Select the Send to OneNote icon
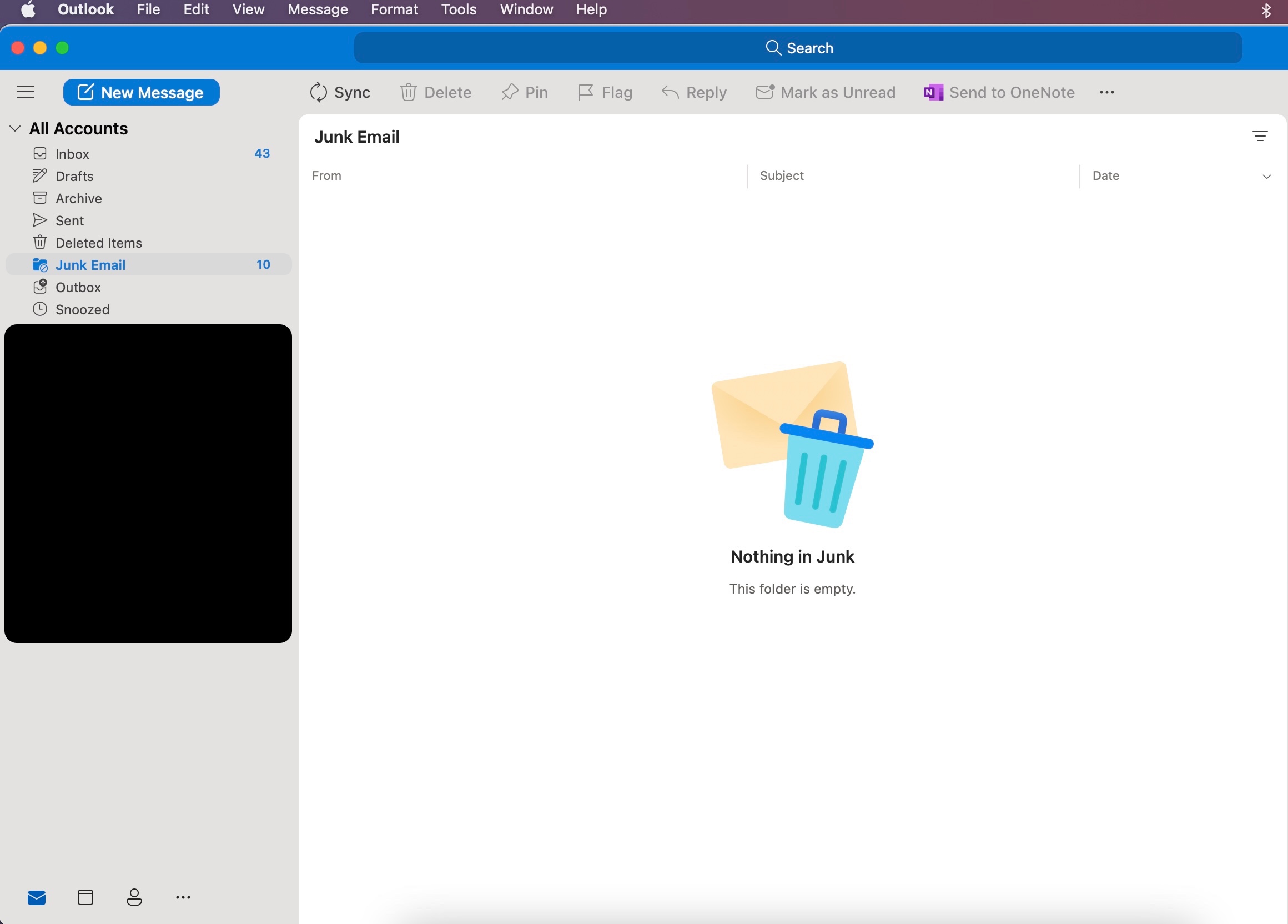Image resolution: width=1288 pixels, height=924 pixels. [932, 92]
